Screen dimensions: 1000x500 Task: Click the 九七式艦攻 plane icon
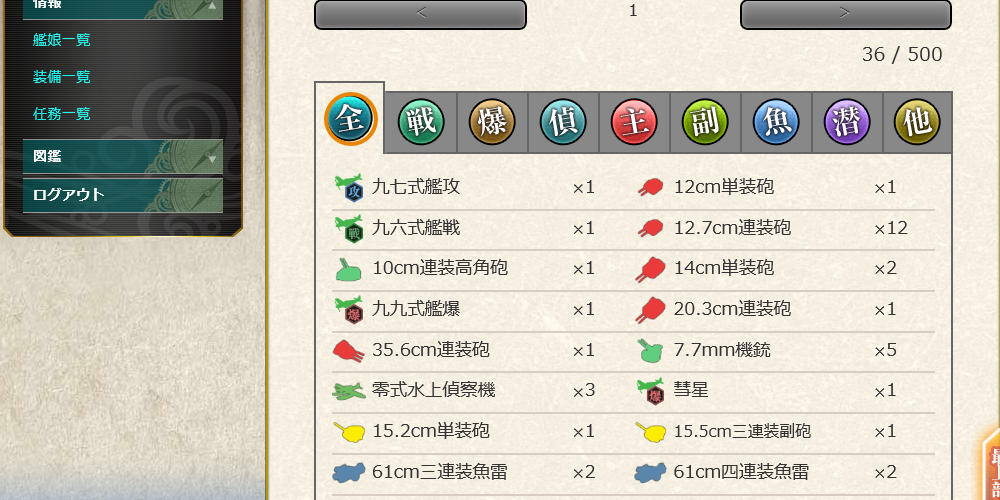click(x=349, y=188)
